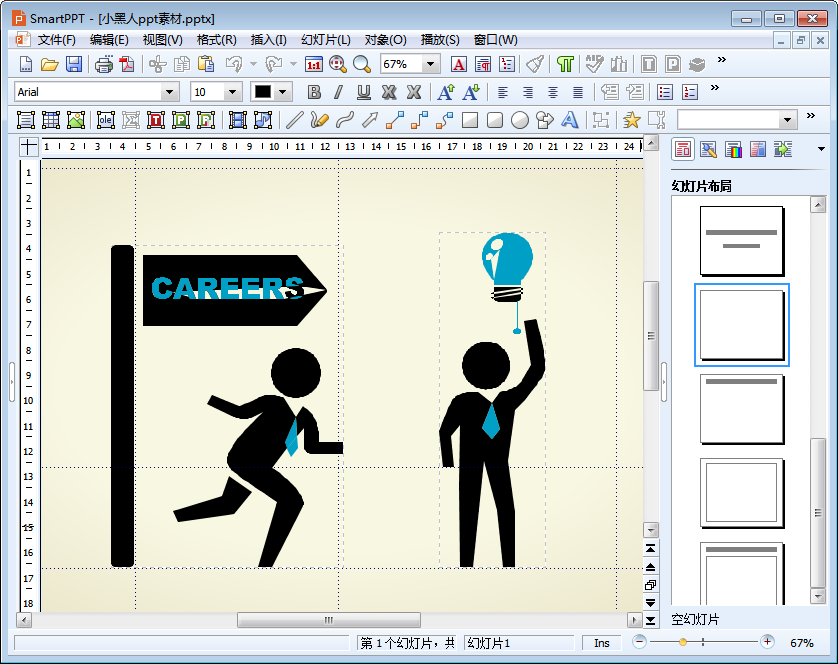Paste from clipboard using the paste icon
The width and height of the screenshot is (838, 664).
point(206,64)
